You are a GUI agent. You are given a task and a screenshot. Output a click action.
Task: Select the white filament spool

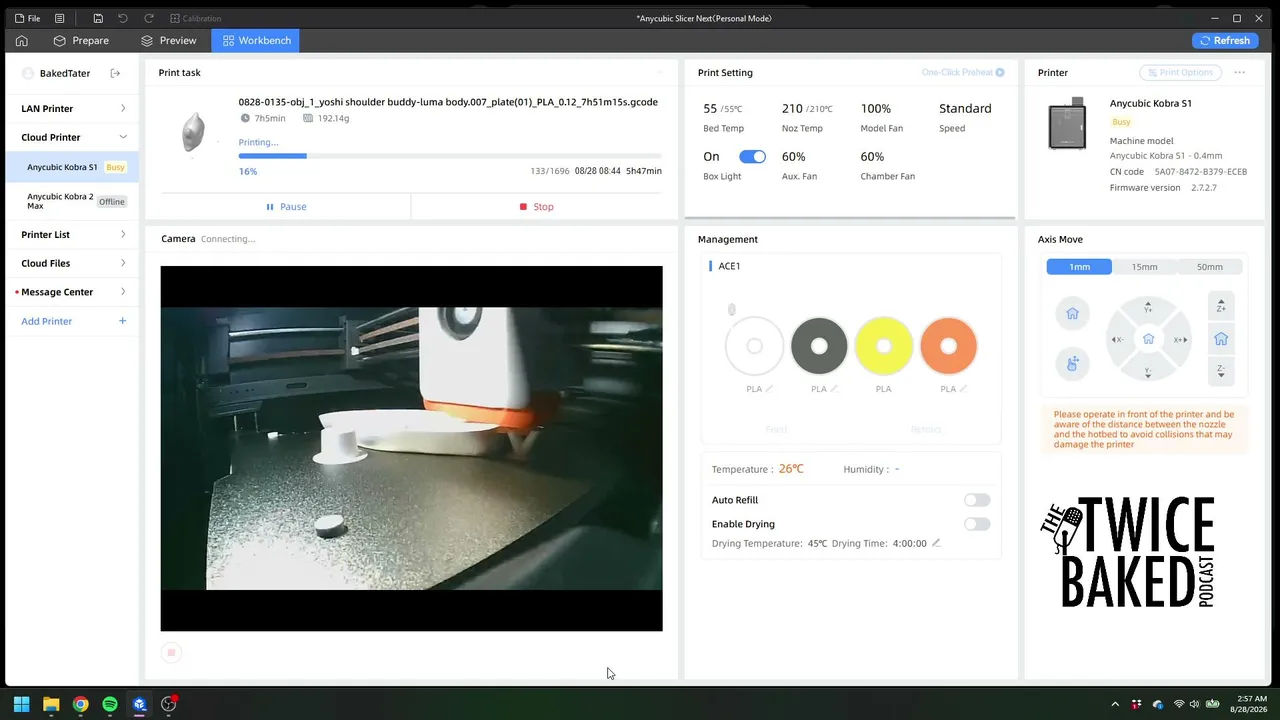(754, 346)
